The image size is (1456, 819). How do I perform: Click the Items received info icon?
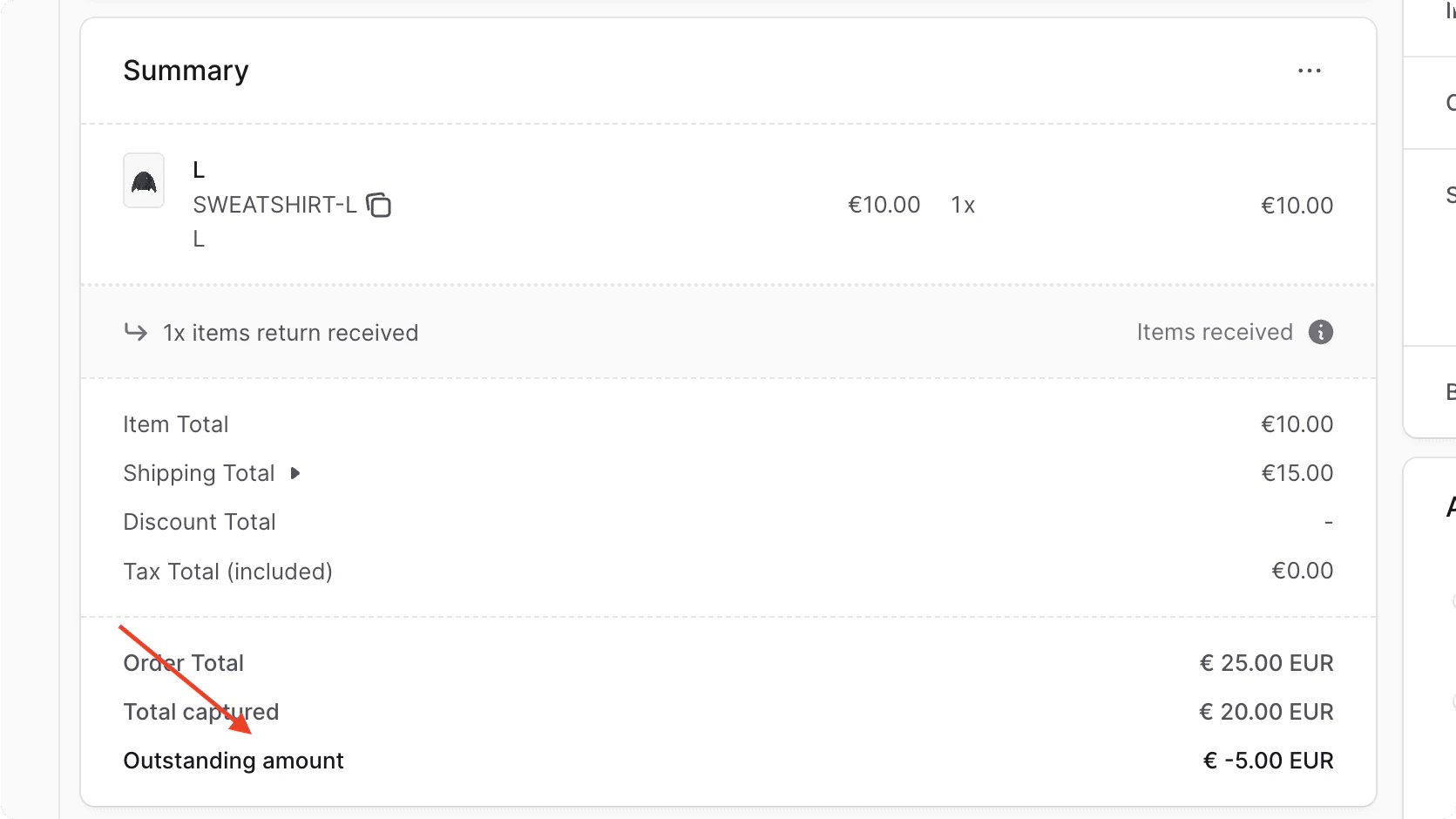[1320, 332]
